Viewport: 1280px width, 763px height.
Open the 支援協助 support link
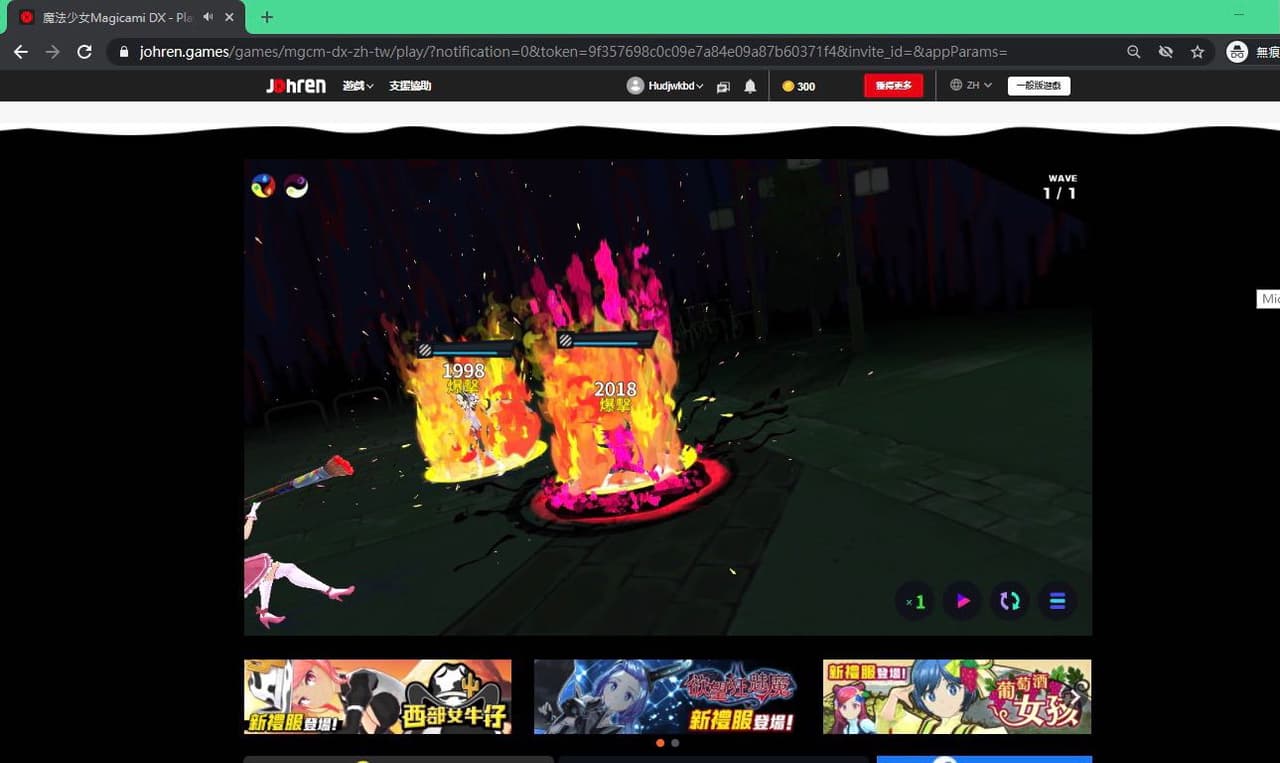click(410, 86)
